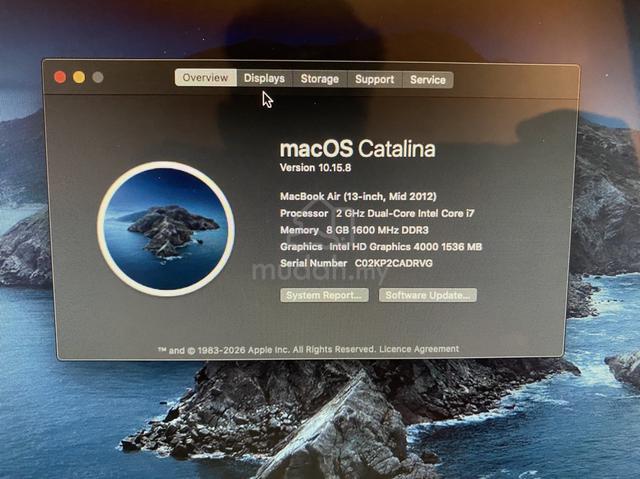This screenshot has width=640, height=479.
Task: Go to the Service tab
Action: tap(428, 80)
